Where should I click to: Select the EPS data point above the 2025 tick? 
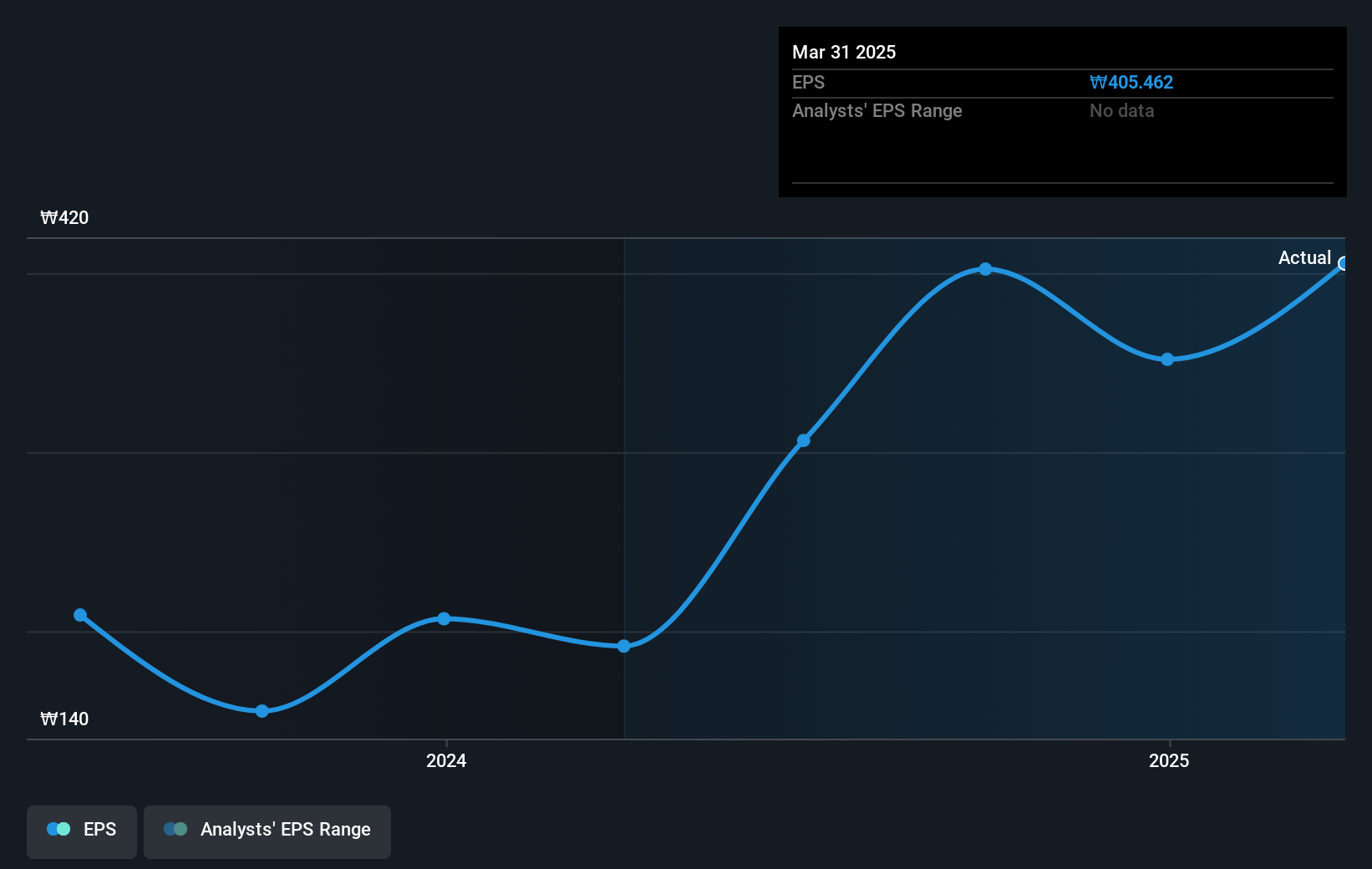(1167, 359)
